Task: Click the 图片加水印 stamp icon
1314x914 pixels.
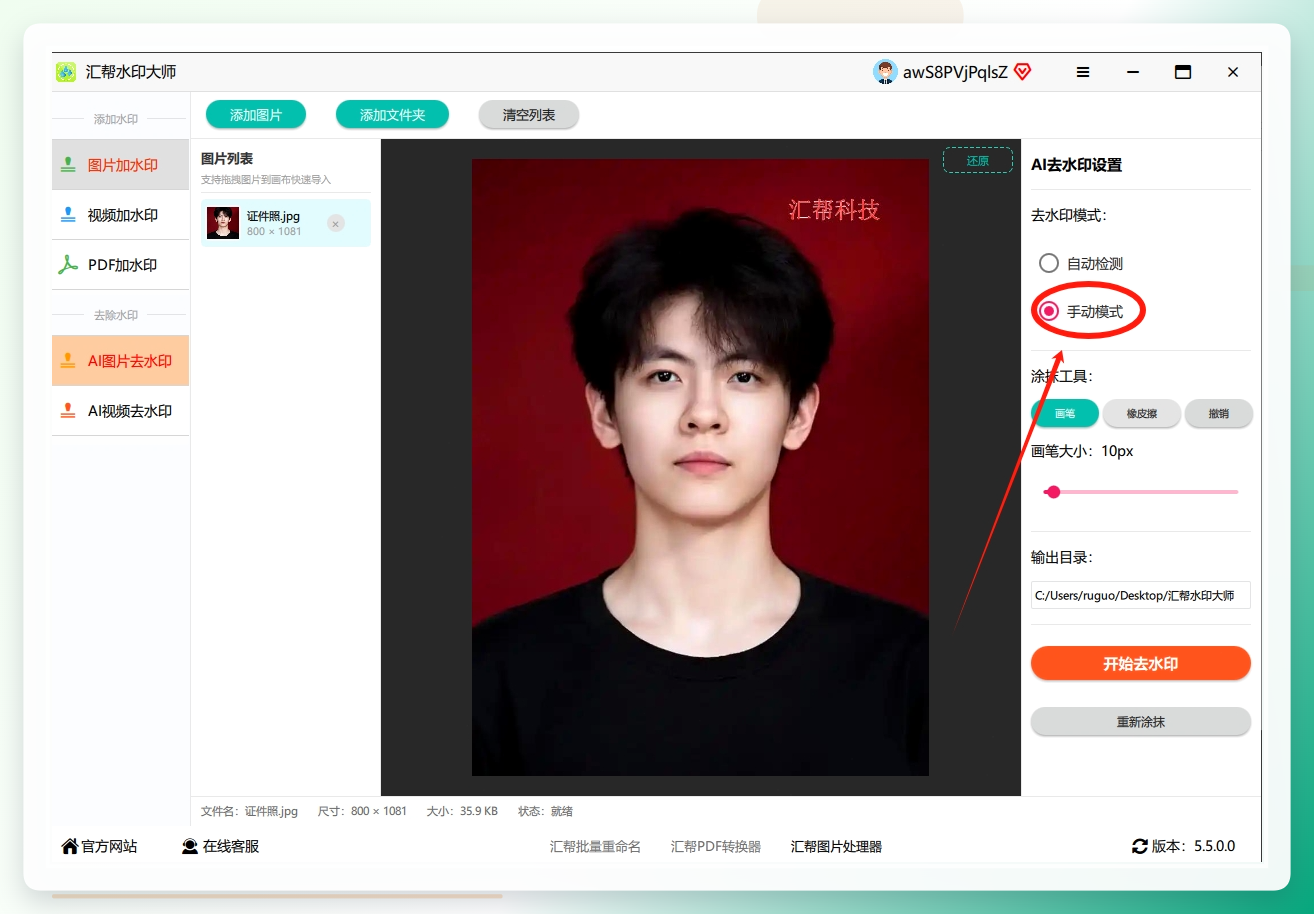Action: pos(68,165)
